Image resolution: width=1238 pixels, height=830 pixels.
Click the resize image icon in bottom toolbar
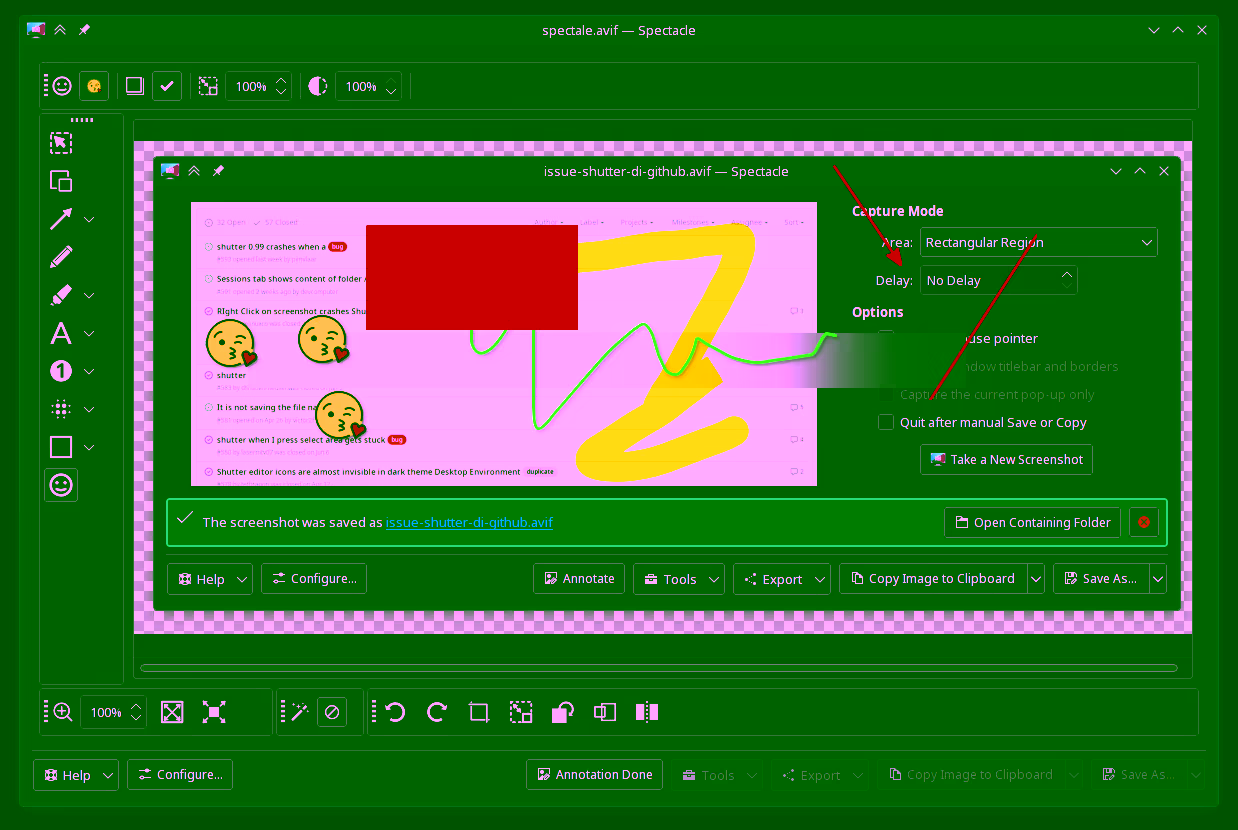click(521, 712)
